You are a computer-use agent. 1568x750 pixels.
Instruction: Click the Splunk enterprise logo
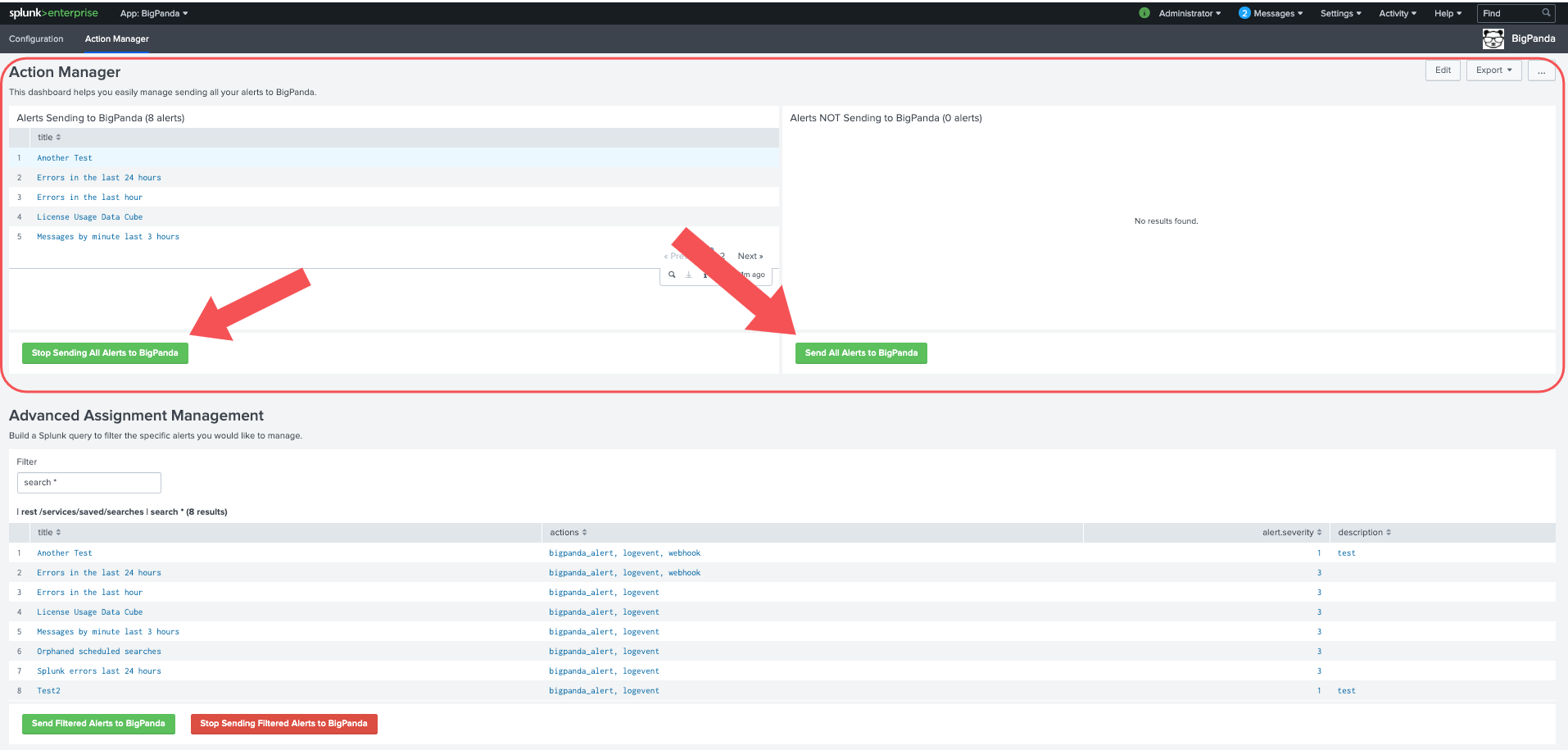[53, 12]
